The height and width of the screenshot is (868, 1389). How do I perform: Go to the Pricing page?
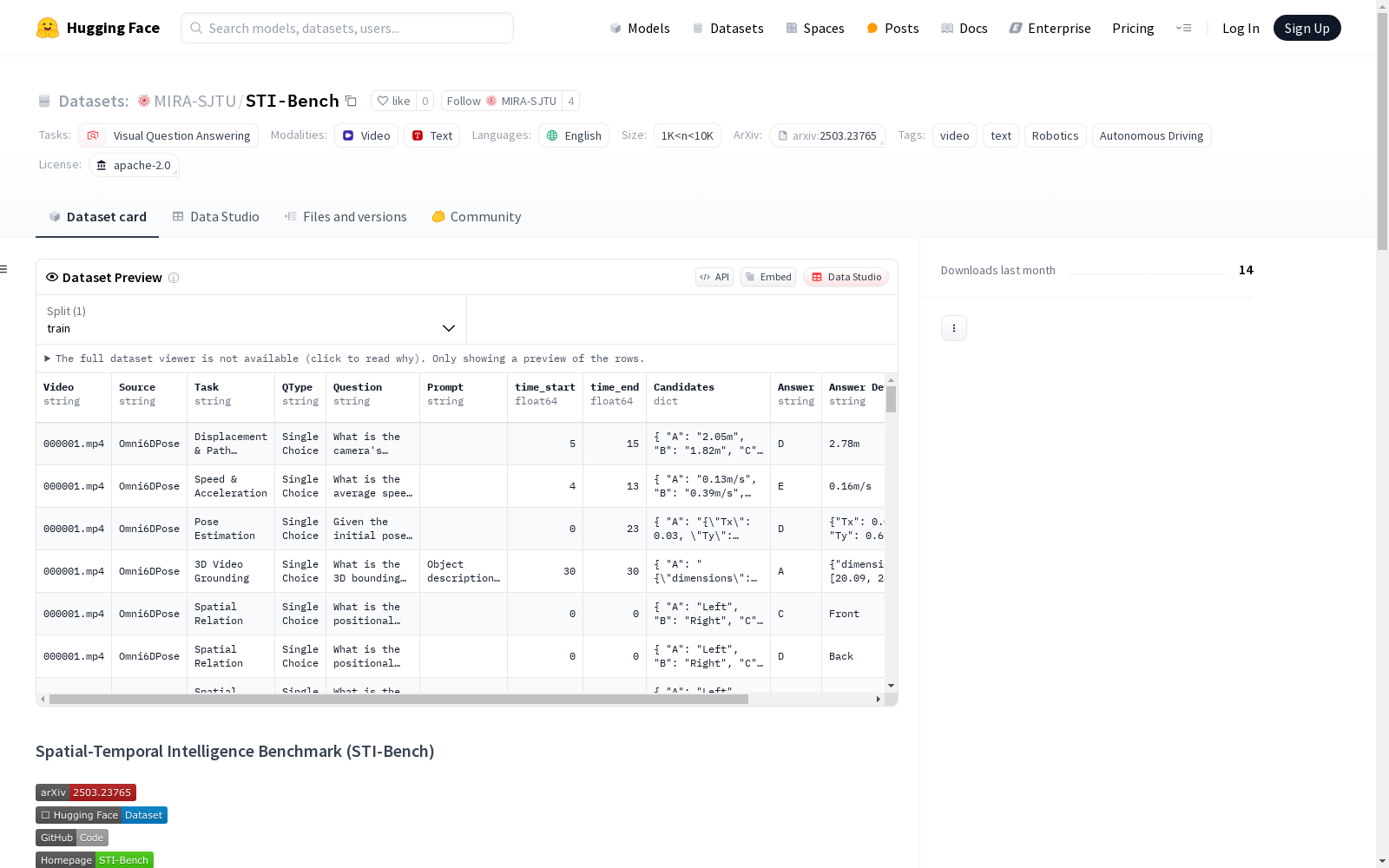(x=1133, y=28)
